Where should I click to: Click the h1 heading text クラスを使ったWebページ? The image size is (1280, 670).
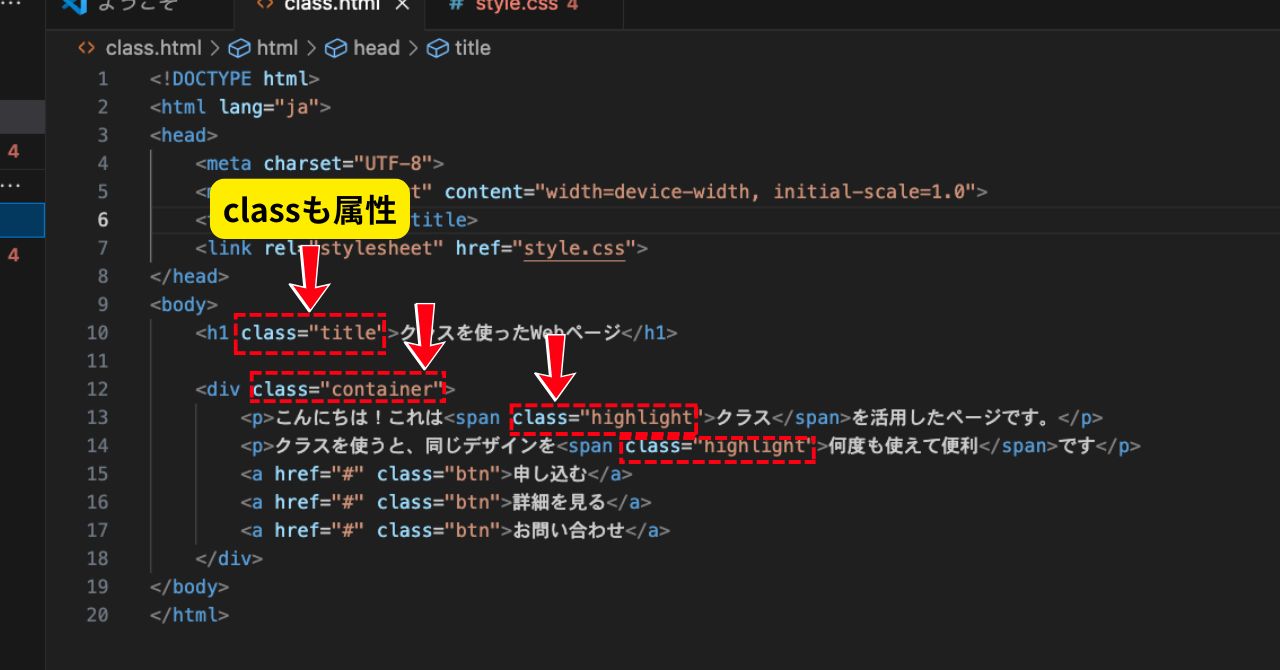511,333
